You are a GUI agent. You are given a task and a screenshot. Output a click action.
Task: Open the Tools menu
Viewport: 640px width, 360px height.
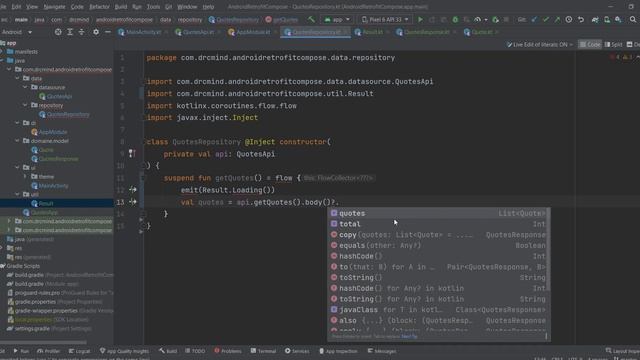coord(153,7)
